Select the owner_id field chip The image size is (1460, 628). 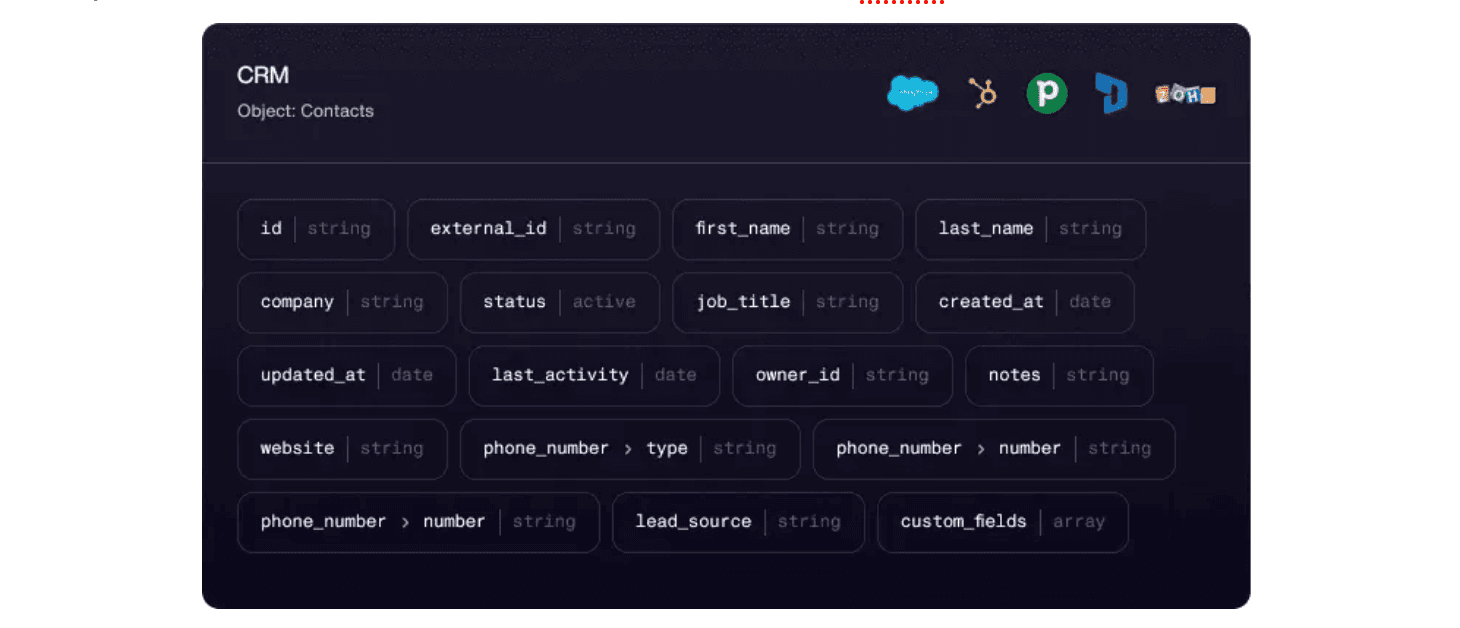pos(842,376)
